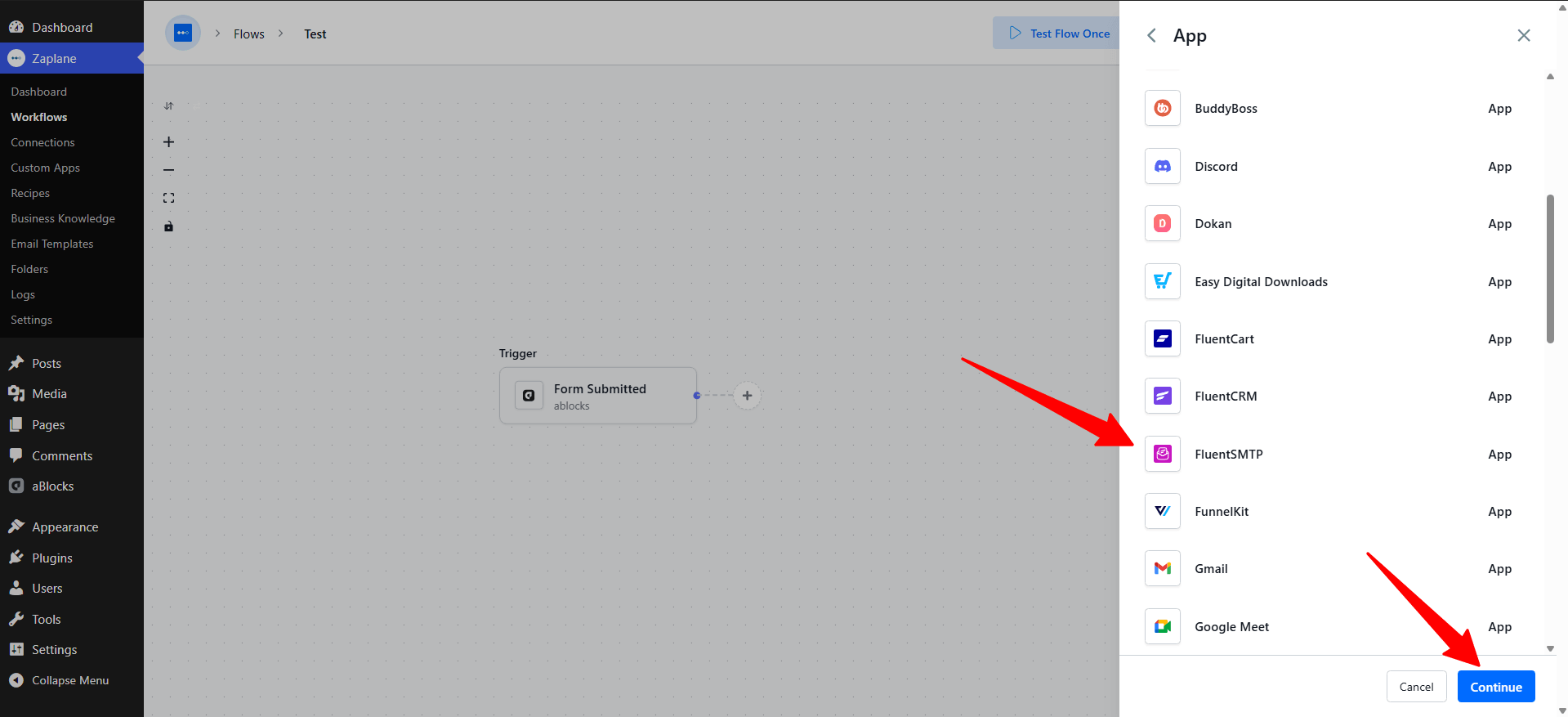
Task: Toggle the canvas lock icon
Action: click(168, 226)
